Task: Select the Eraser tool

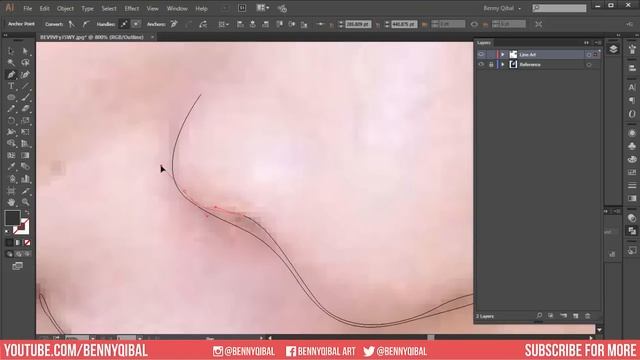Action: click(x=25, y=109)
